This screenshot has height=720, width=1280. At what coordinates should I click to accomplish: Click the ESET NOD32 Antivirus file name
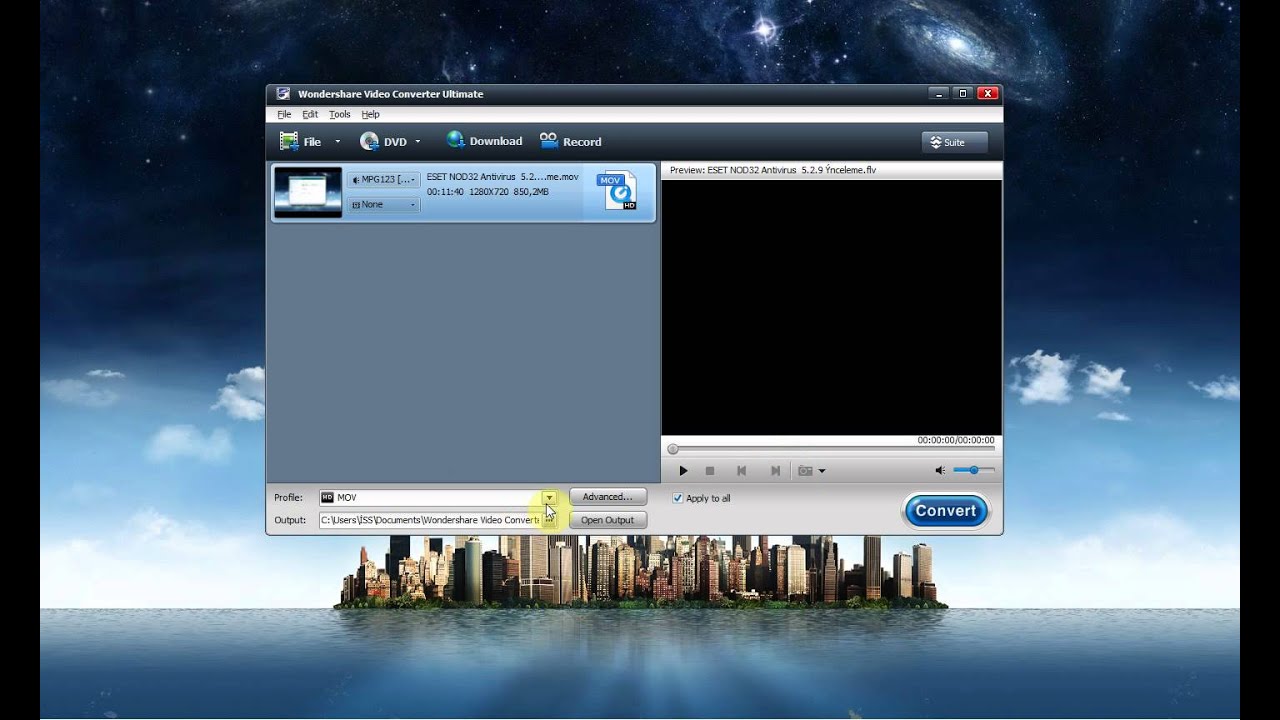pyautogui.click(x=502, y=176)
